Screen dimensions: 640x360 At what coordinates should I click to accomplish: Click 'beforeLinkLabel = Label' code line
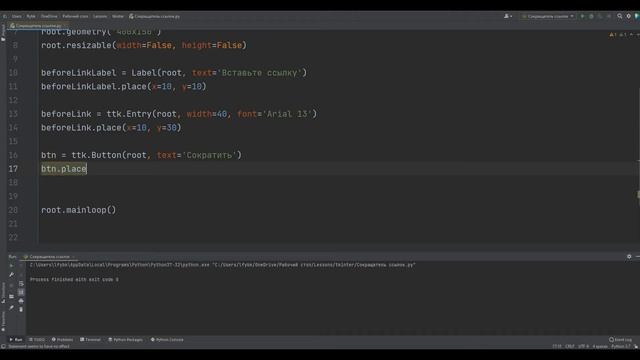pyautogui.click(x=174, y=73)
